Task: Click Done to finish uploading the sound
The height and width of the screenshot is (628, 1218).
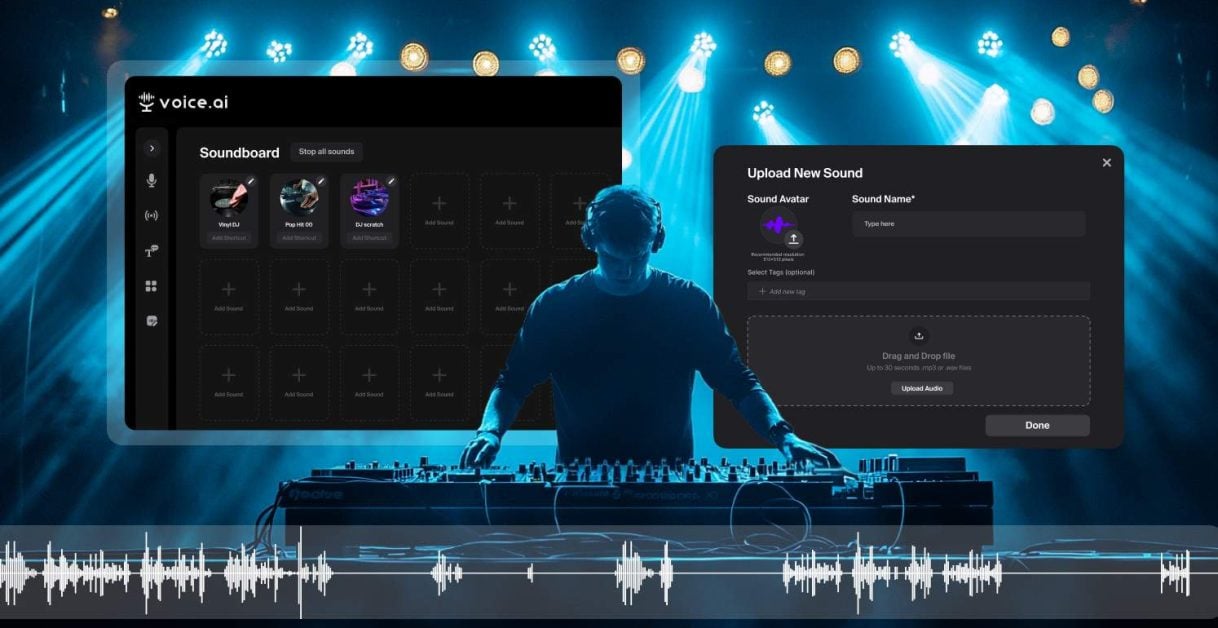Action: 1037,425
